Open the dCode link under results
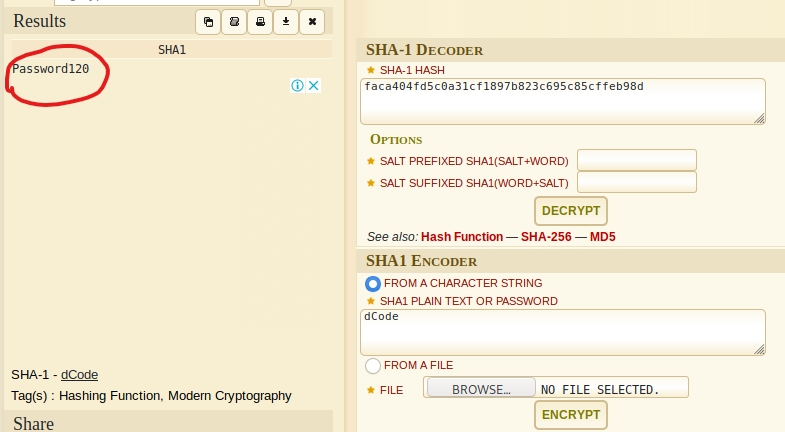785x432 pixels. point(79,374)
